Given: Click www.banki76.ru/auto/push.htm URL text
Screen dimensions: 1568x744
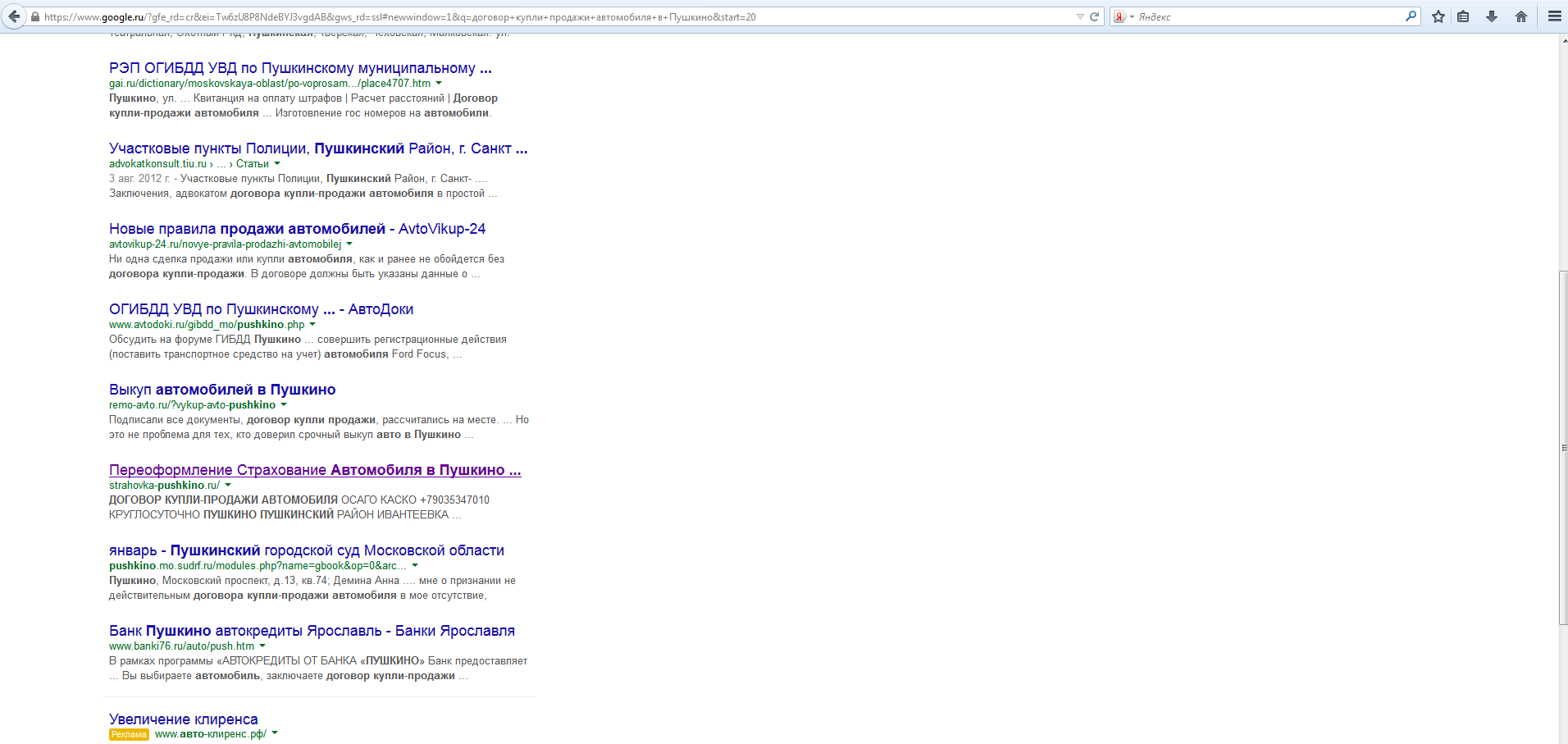Looking at the screenshot, I should 182,646.
